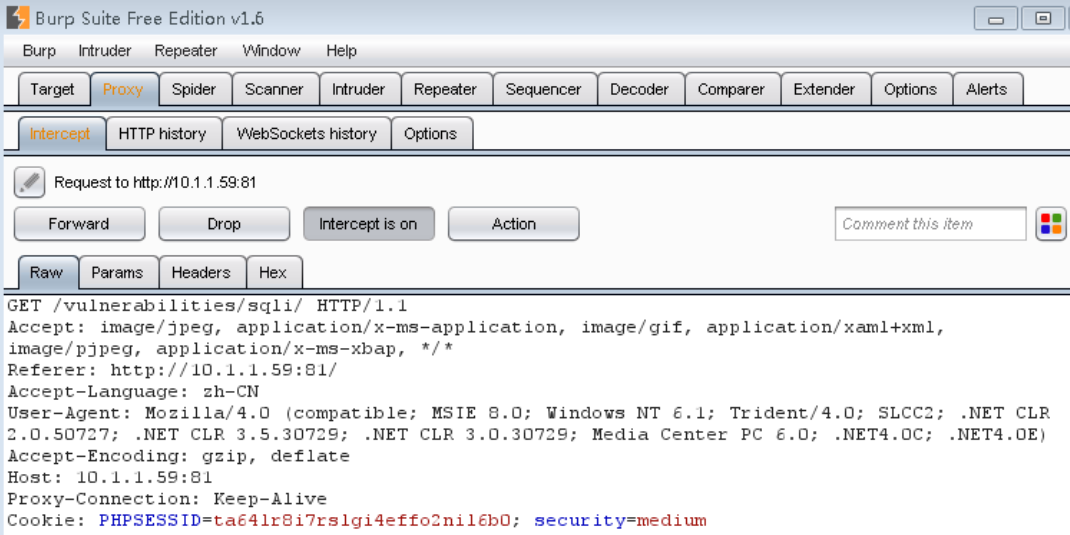Open the Repeater menu in menu bar
The height and width of the screenshot is (535, 1070).
click(x=186, y=50)
